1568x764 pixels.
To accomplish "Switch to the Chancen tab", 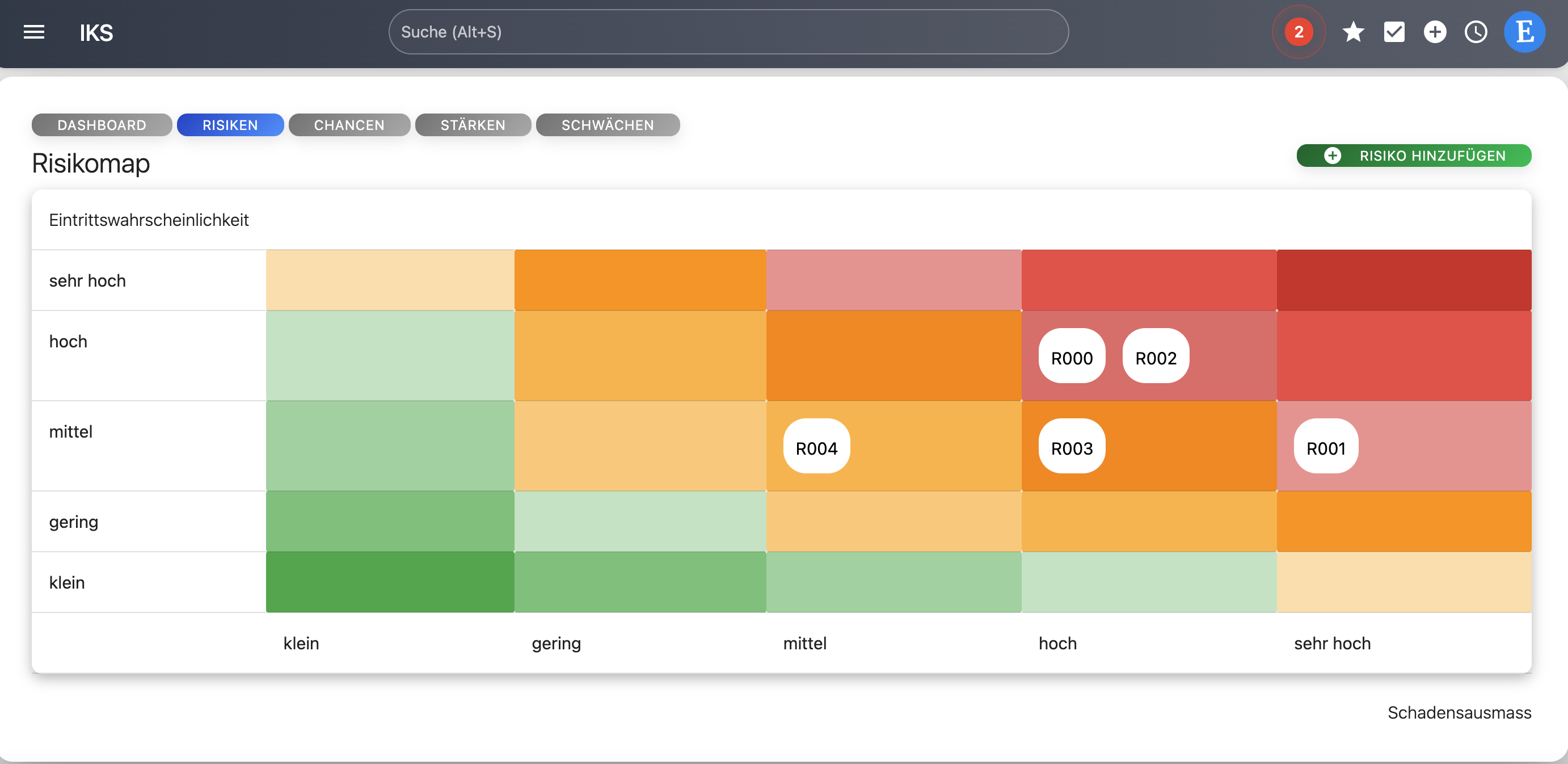I will (349, 125).
